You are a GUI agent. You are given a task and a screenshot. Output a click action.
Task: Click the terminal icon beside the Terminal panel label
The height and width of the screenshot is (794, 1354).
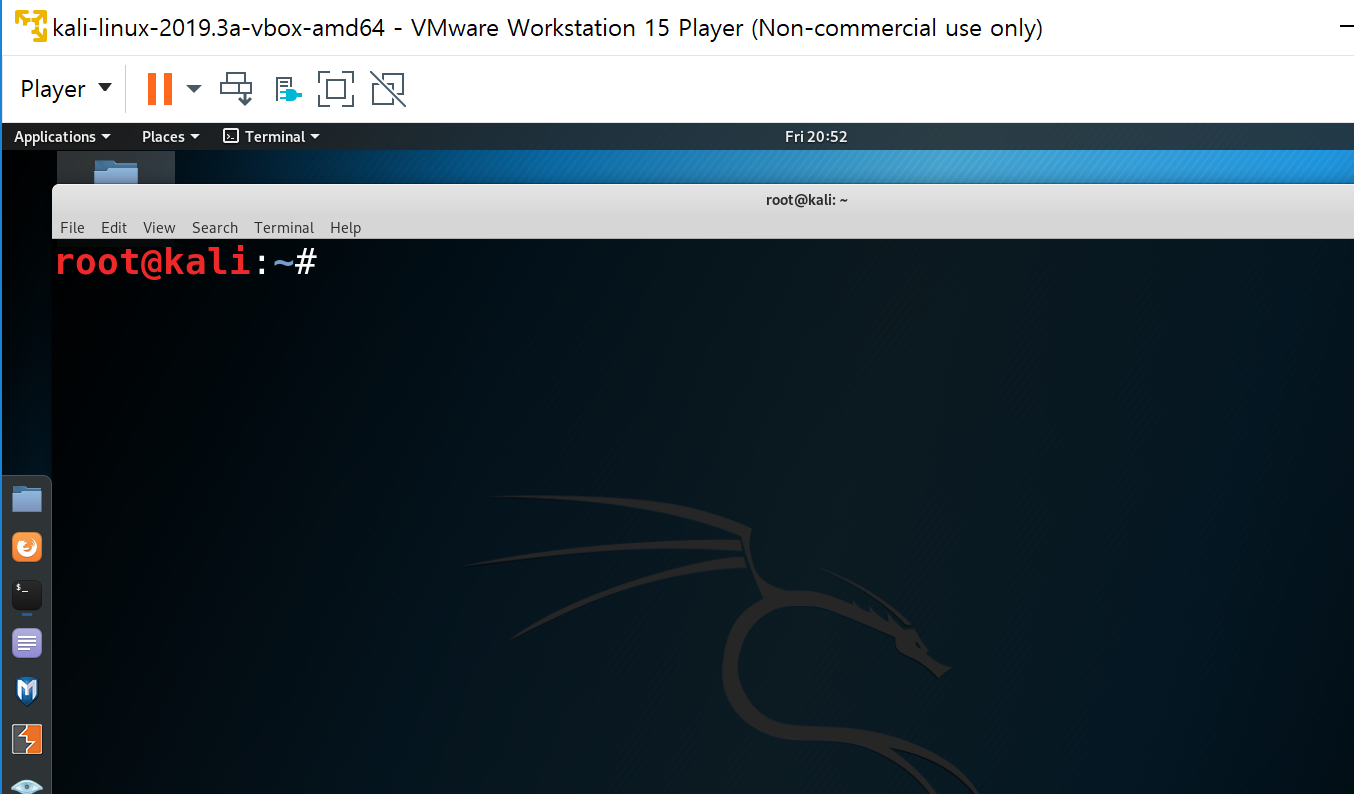(231, 136)
